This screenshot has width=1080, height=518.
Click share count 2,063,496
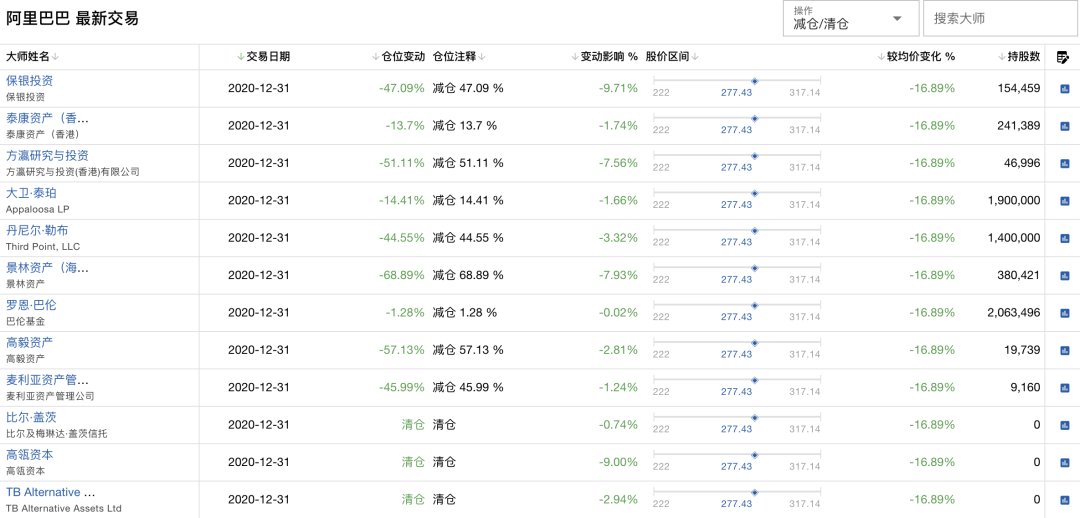tap(1014, 313)
